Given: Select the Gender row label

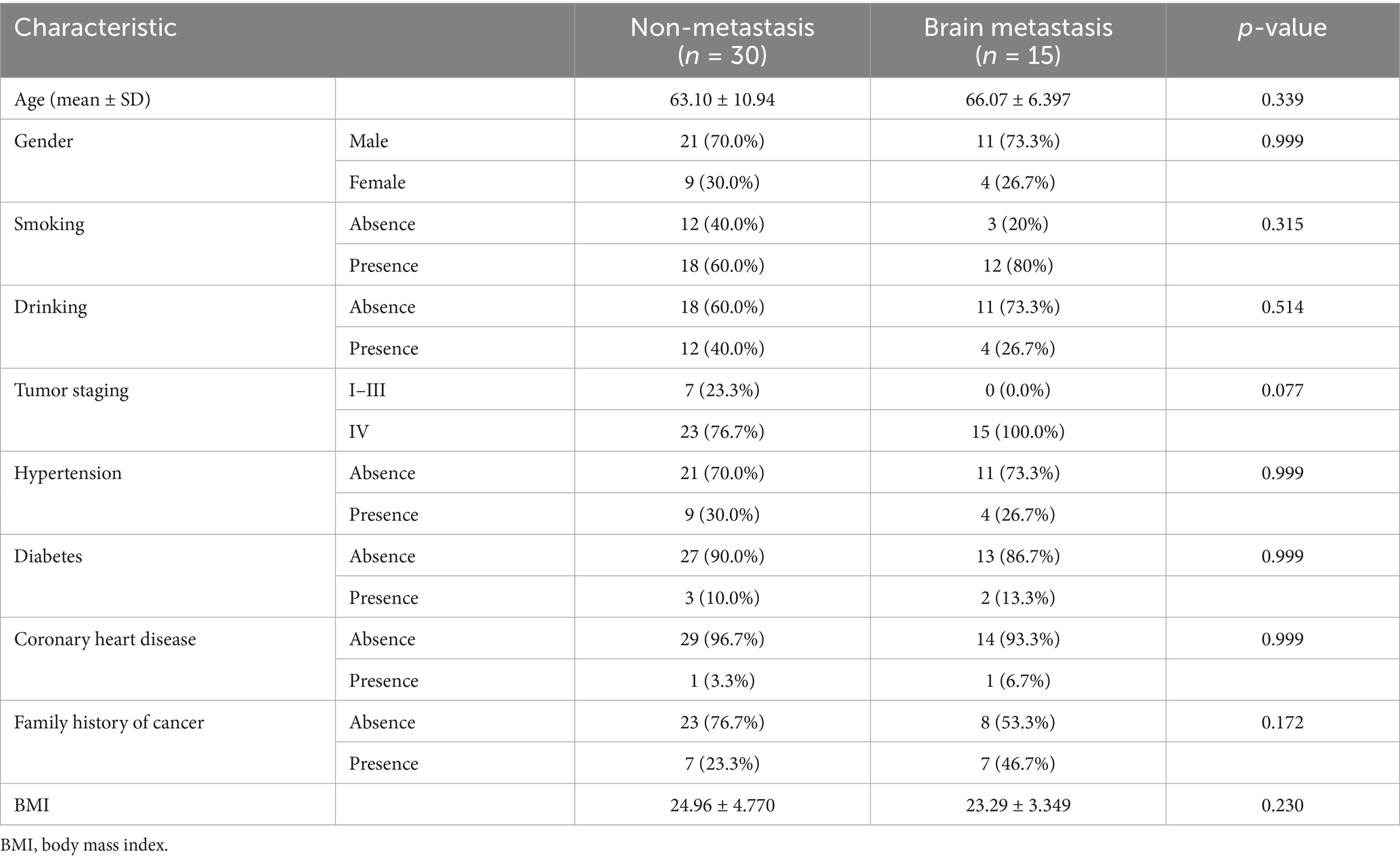Looking at the screenshot, I should [43, 141].
